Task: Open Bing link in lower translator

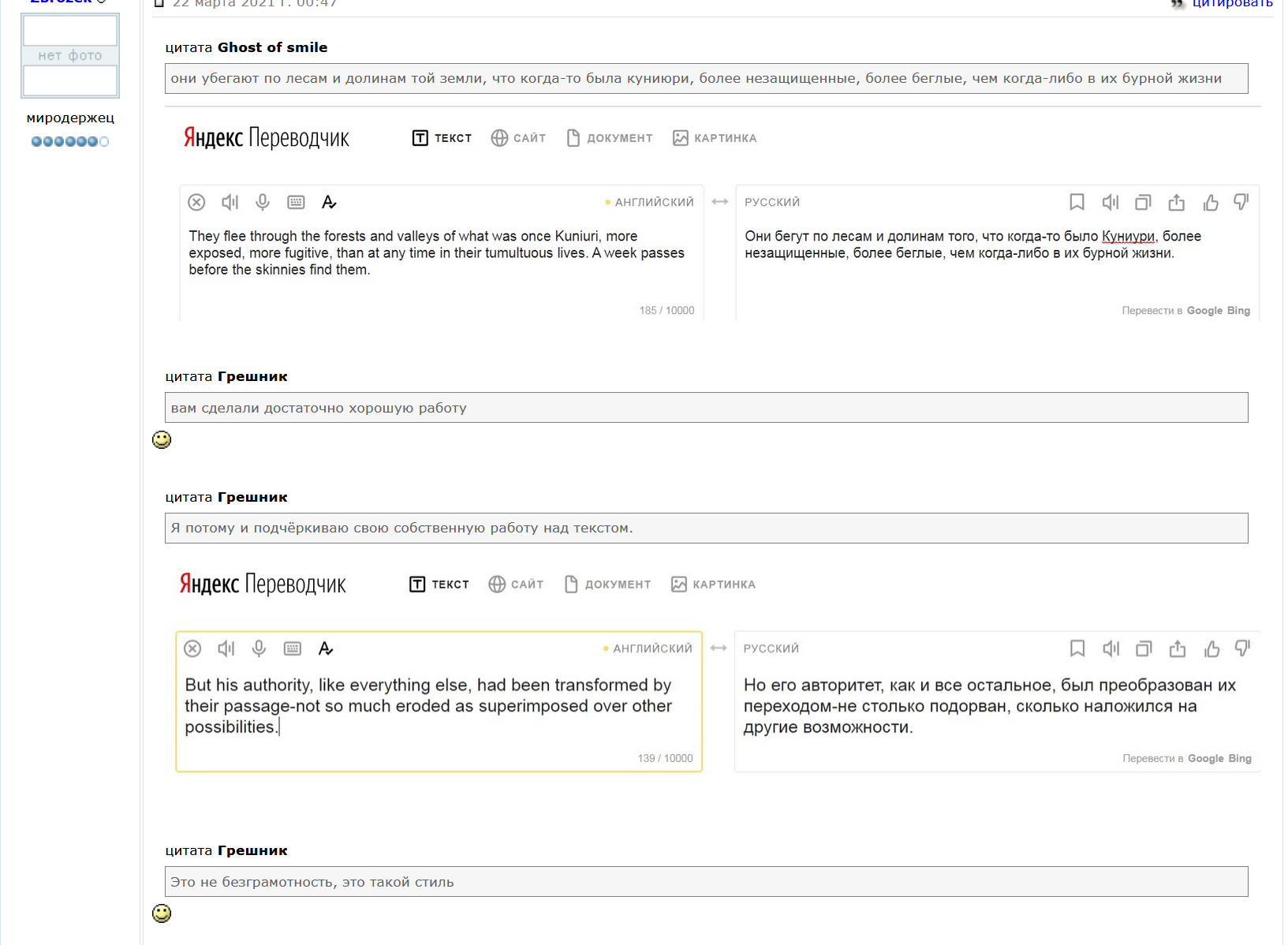Action: tap(1240, 758)
